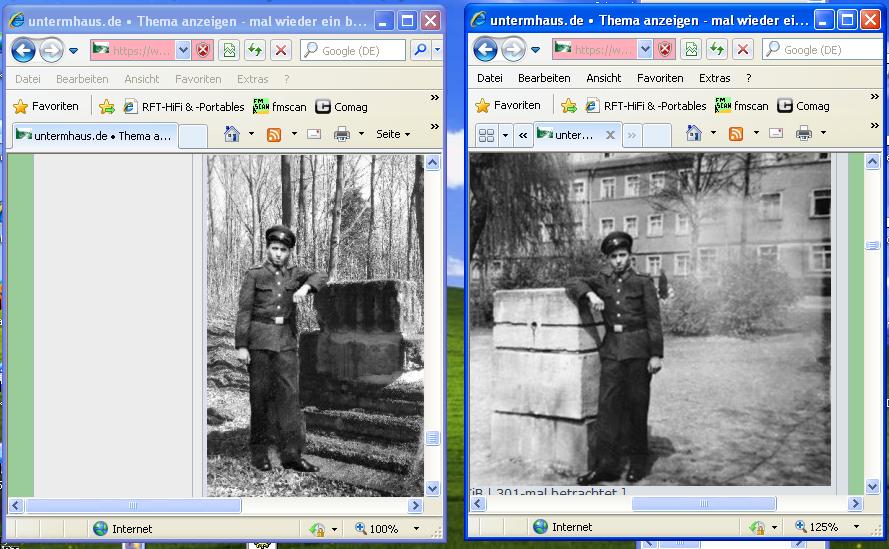Image resolution: width=889 pixels, height=549 pixels.
Task: Open the Extras menu in the right window
Action: 714,78
